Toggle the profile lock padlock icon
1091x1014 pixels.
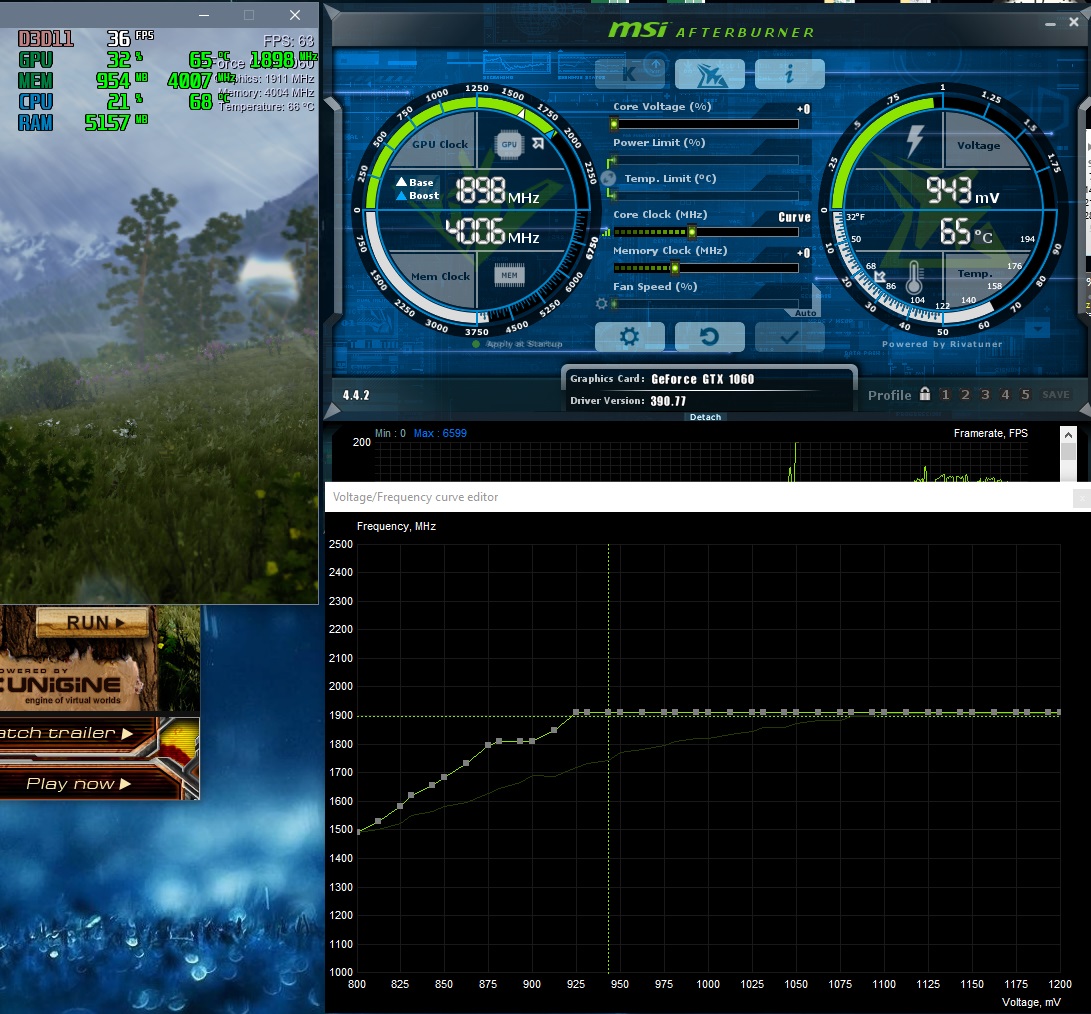(925, 394)
